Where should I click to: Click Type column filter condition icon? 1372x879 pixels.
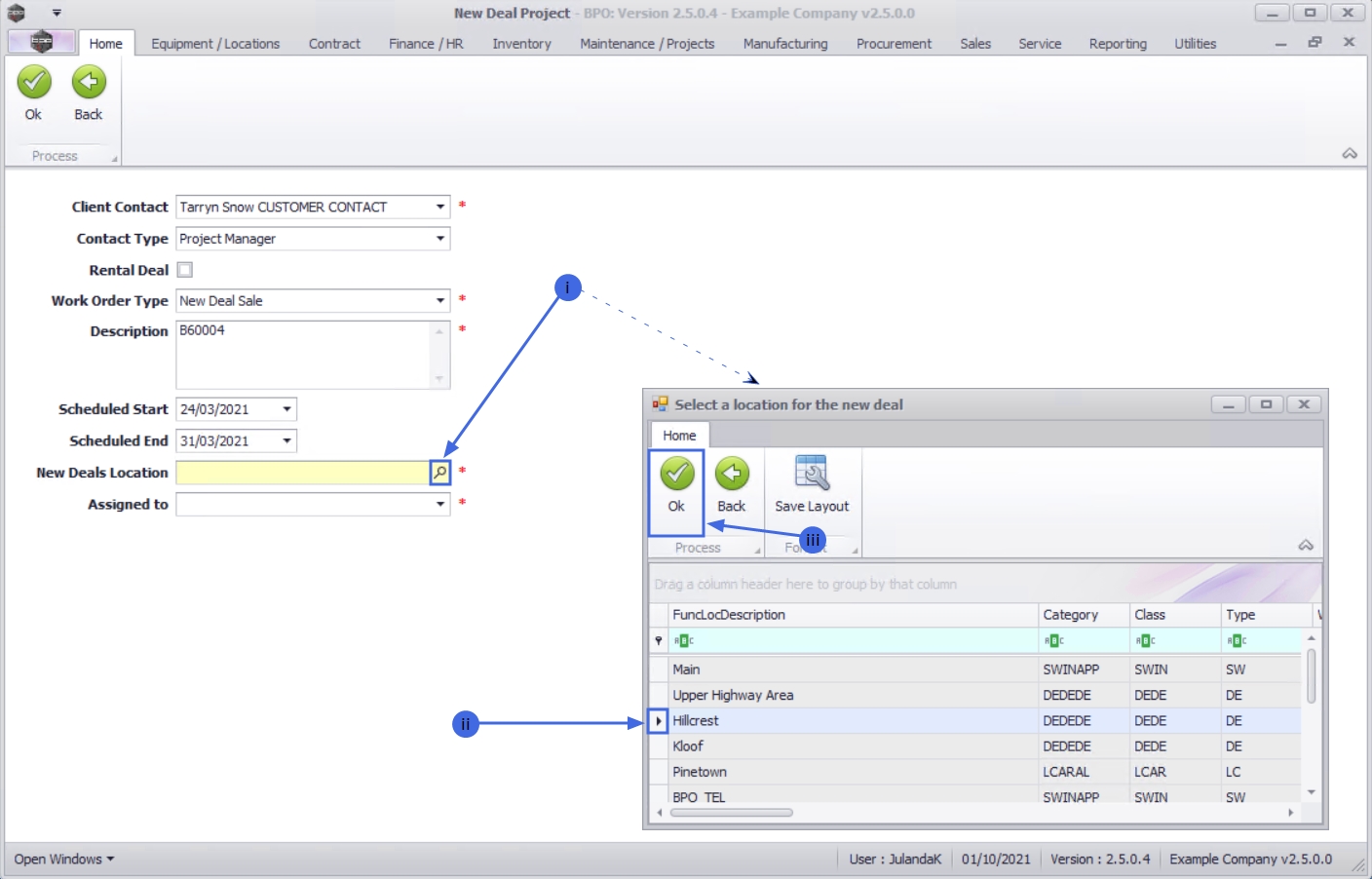pos(1237,640)
